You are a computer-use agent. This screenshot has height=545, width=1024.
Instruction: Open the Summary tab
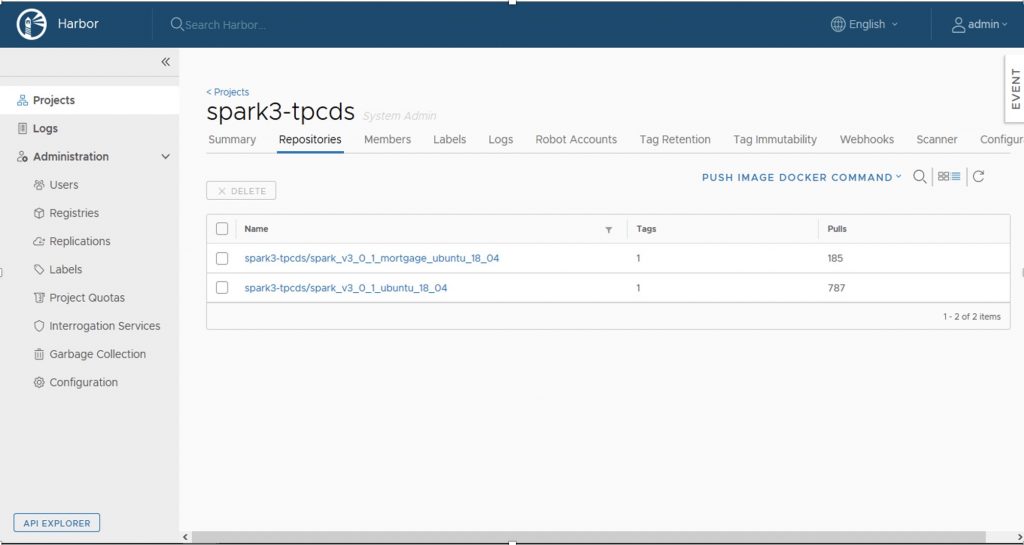click(x=232, y=140)
